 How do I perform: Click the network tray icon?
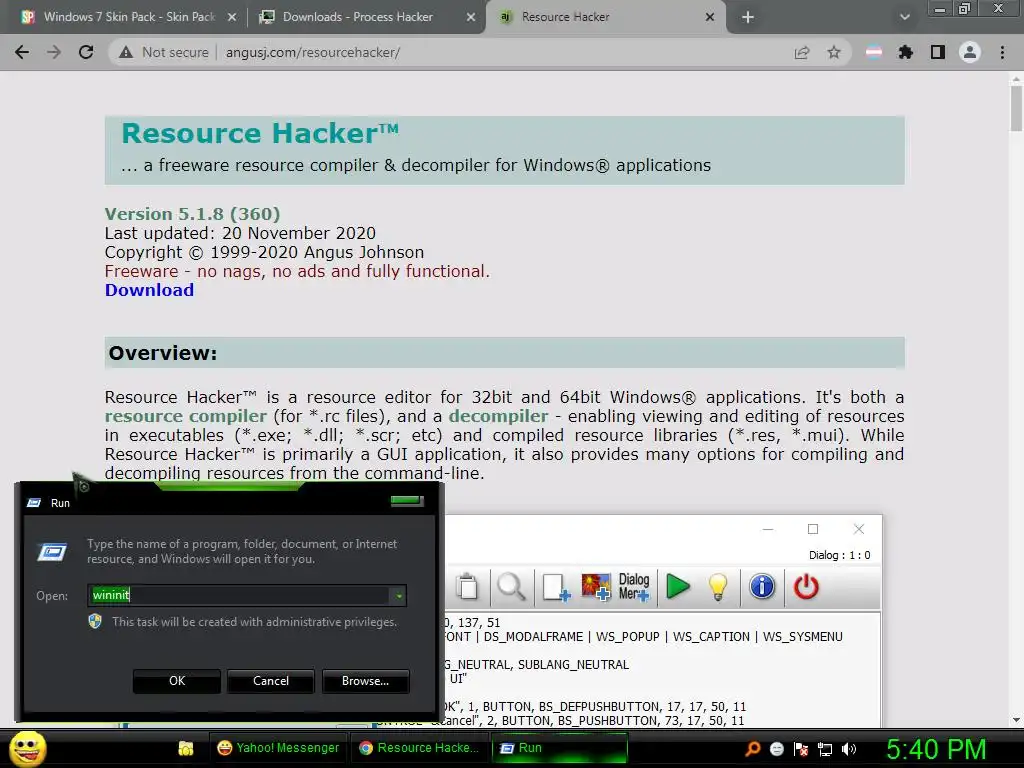click(825, 749)
